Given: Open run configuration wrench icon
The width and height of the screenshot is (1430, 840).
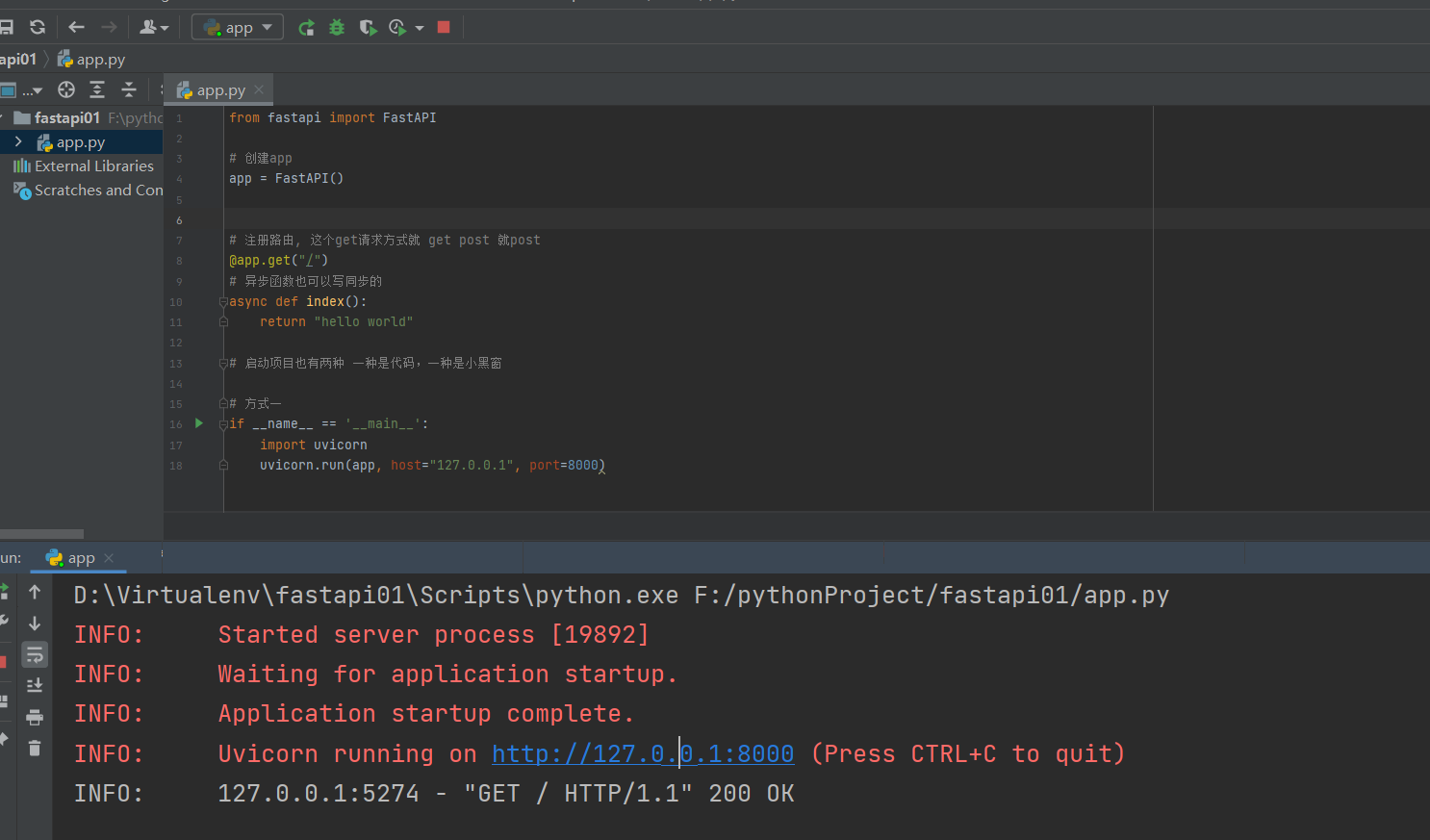Looking at the screenshot, I should (x=4, y=623).
